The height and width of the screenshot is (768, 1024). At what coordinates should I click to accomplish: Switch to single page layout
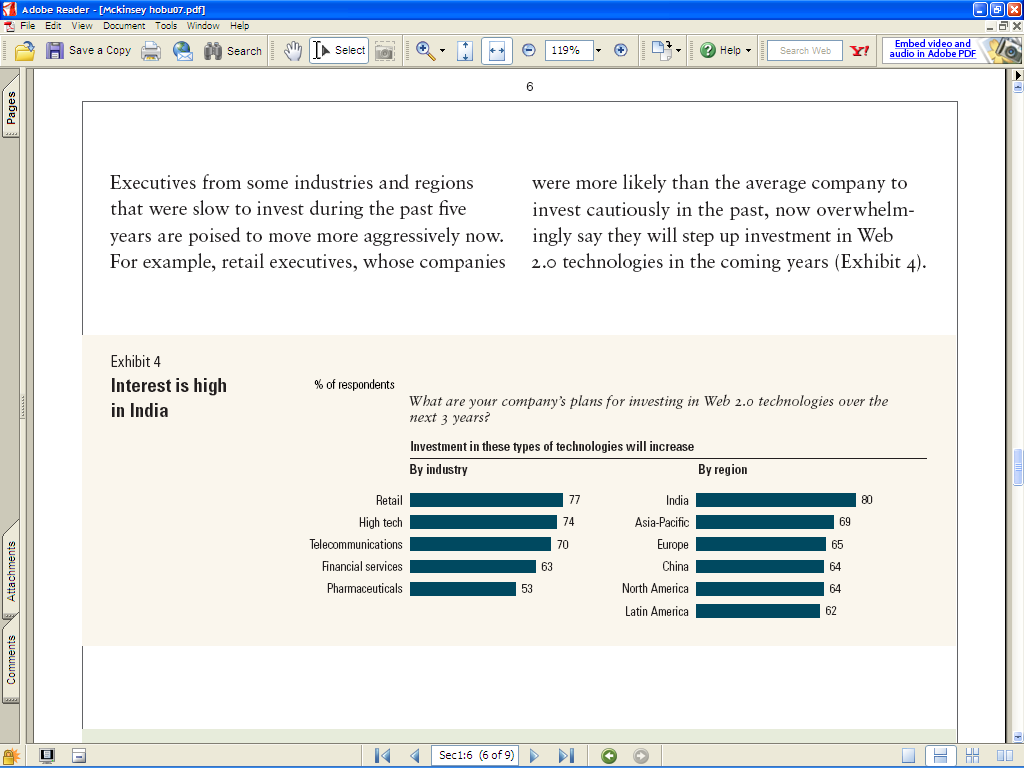(908, 756)
